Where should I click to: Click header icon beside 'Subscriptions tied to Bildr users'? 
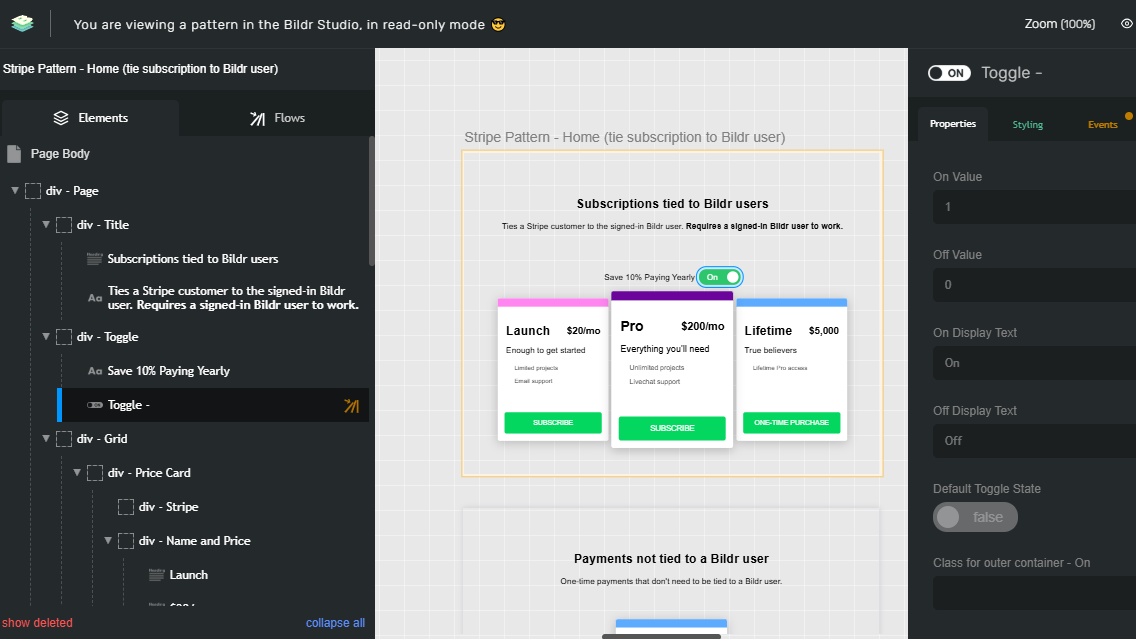94,259
